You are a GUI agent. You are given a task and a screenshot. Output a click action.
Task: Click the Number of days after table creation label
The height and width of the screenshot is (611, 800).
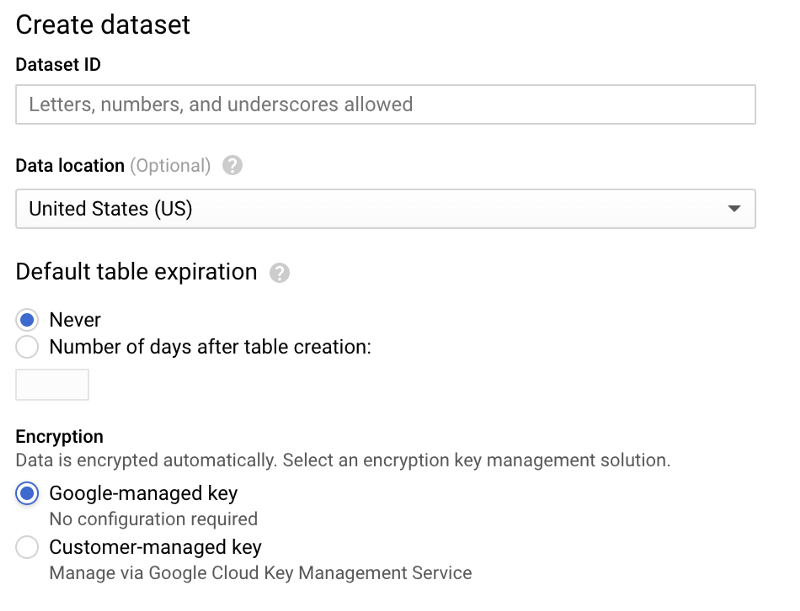[x=210, y=347]
